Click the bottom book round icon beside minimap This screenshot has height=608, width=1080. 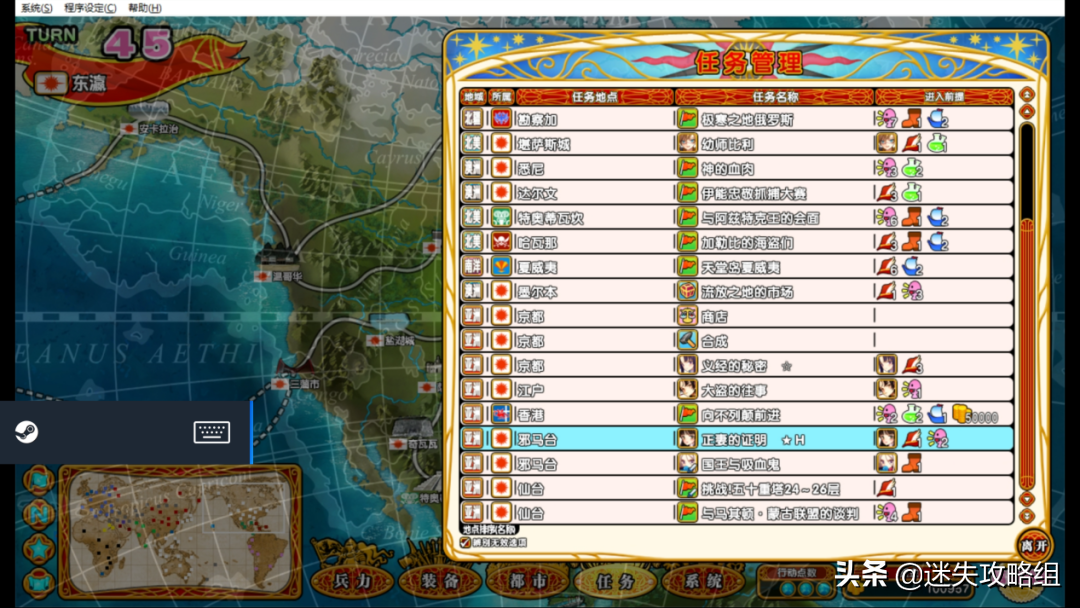tap(39, 583)
